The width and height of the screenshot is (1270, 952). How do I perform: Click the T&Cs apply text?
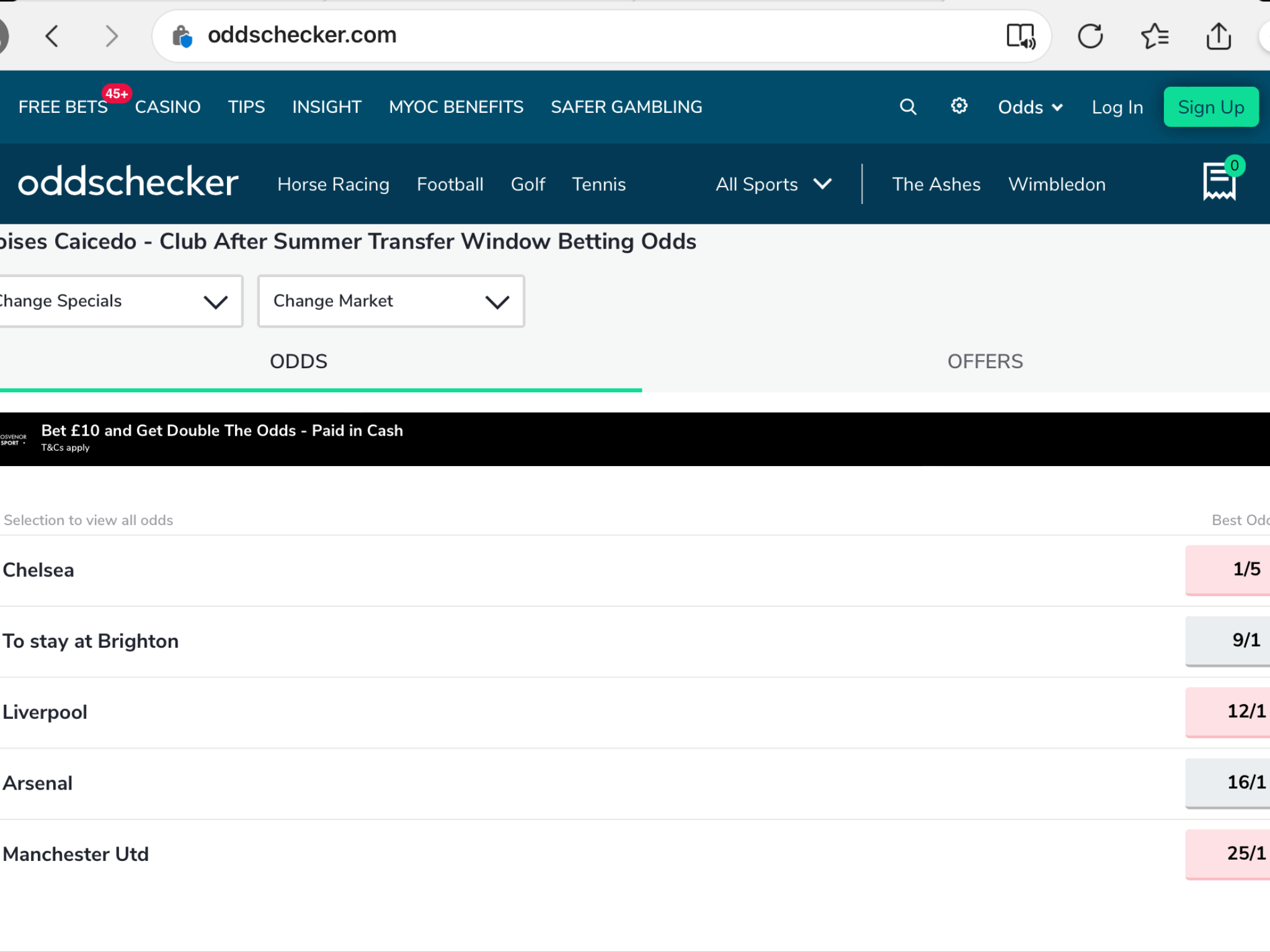[65, 447]
